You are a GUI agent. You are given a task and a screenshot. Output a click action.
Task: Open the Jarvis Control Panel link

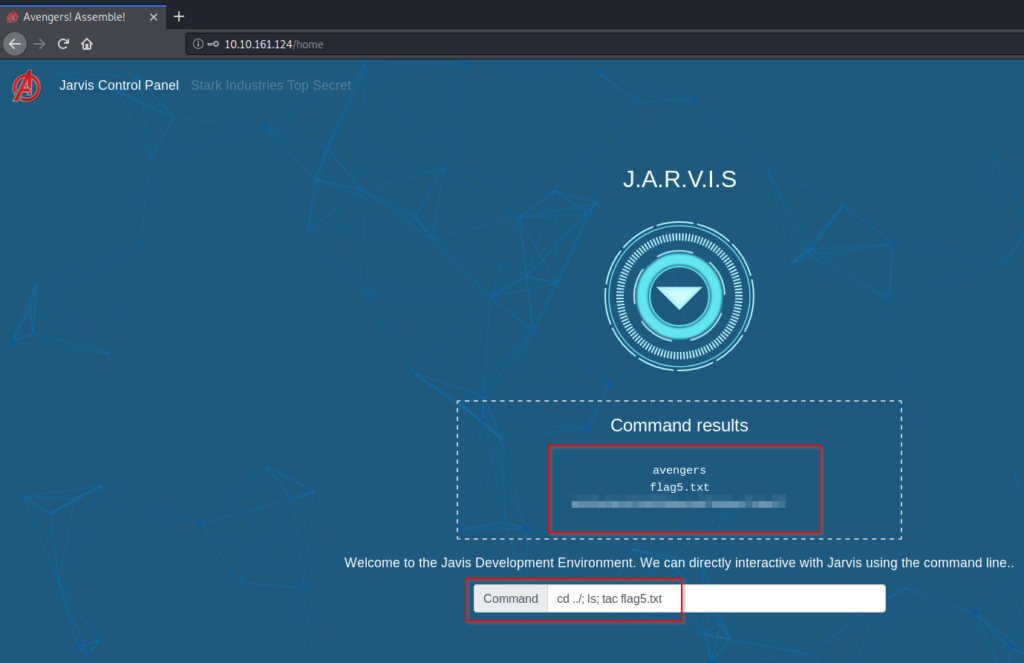pos(119,86)
